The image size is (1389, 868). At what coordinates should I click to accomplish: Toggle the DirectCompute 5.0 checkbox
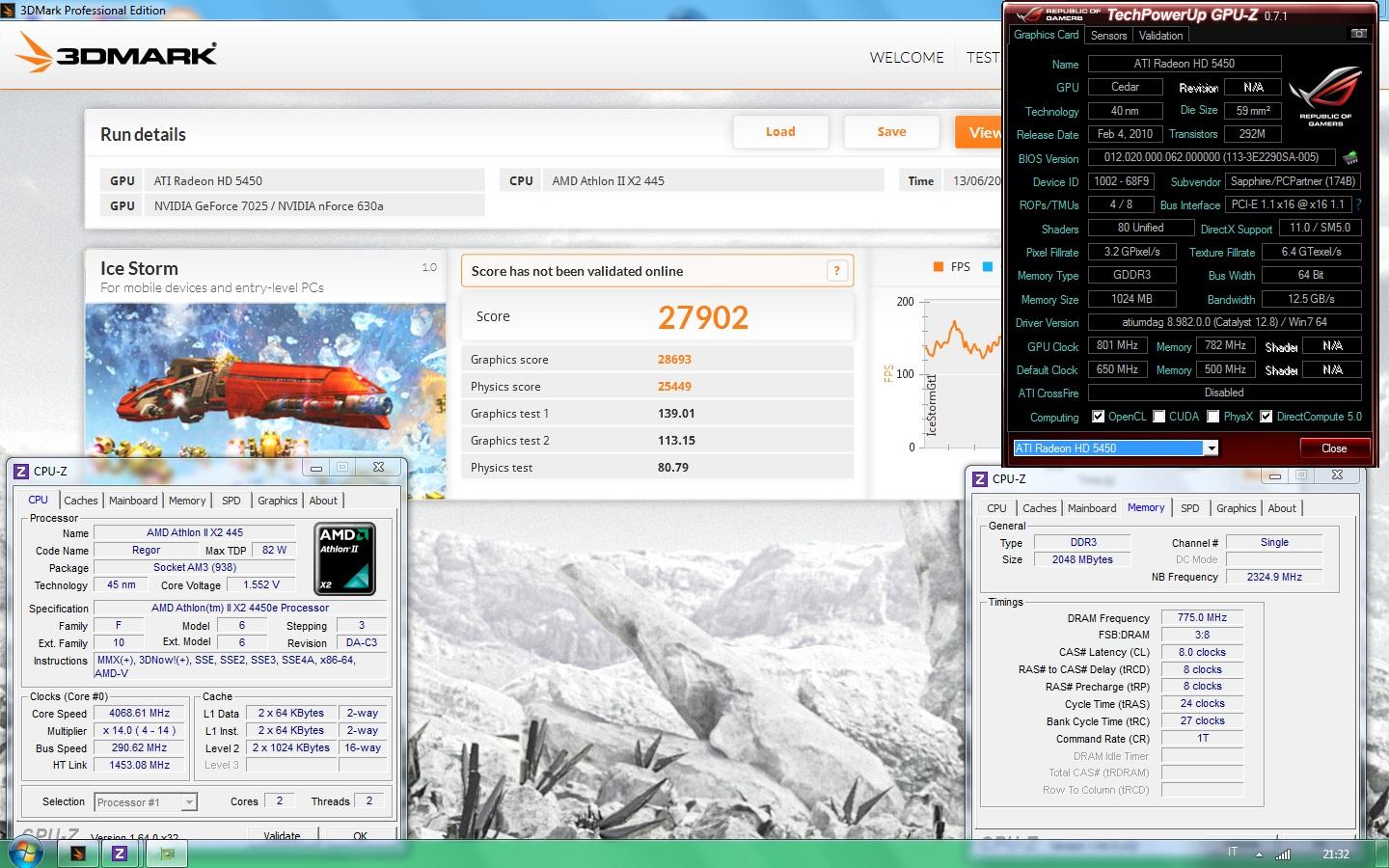[x=1266, y=417]
